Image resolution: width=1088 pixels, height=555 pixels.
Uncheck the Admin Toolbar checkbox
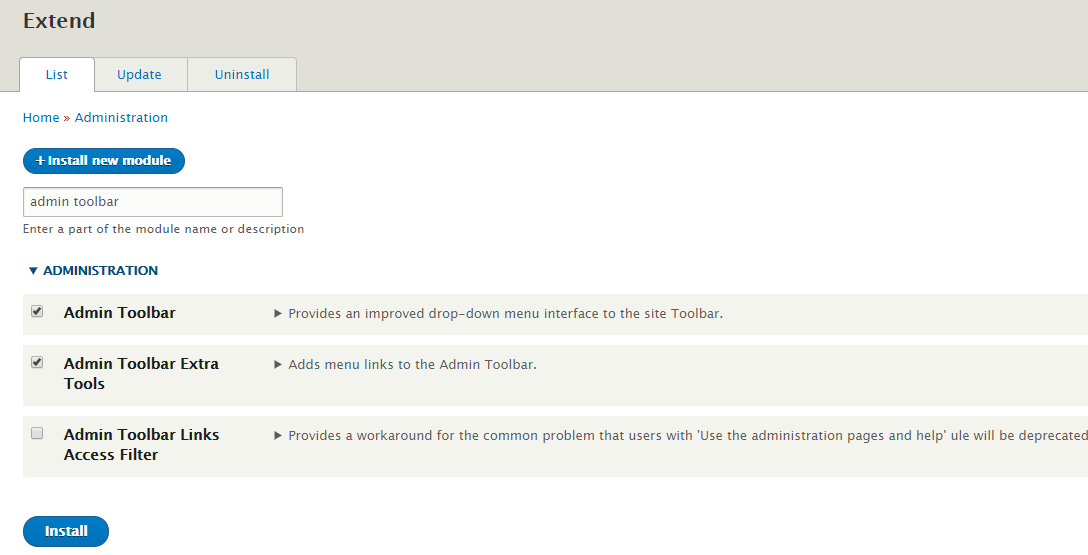tap(37, 311)
